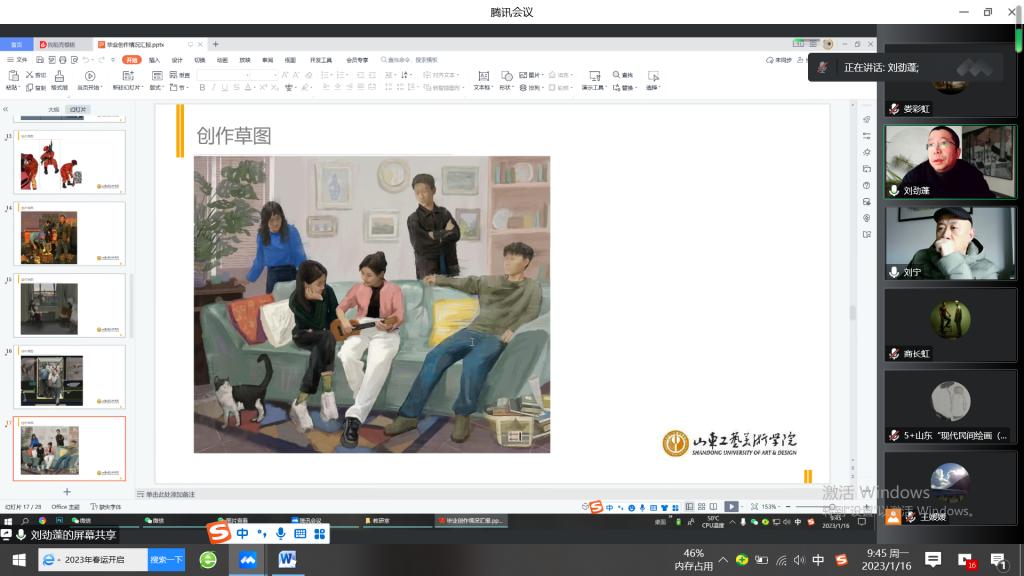
Task: Expand the Select (选择) dropdown
Action: pos(653,88)
